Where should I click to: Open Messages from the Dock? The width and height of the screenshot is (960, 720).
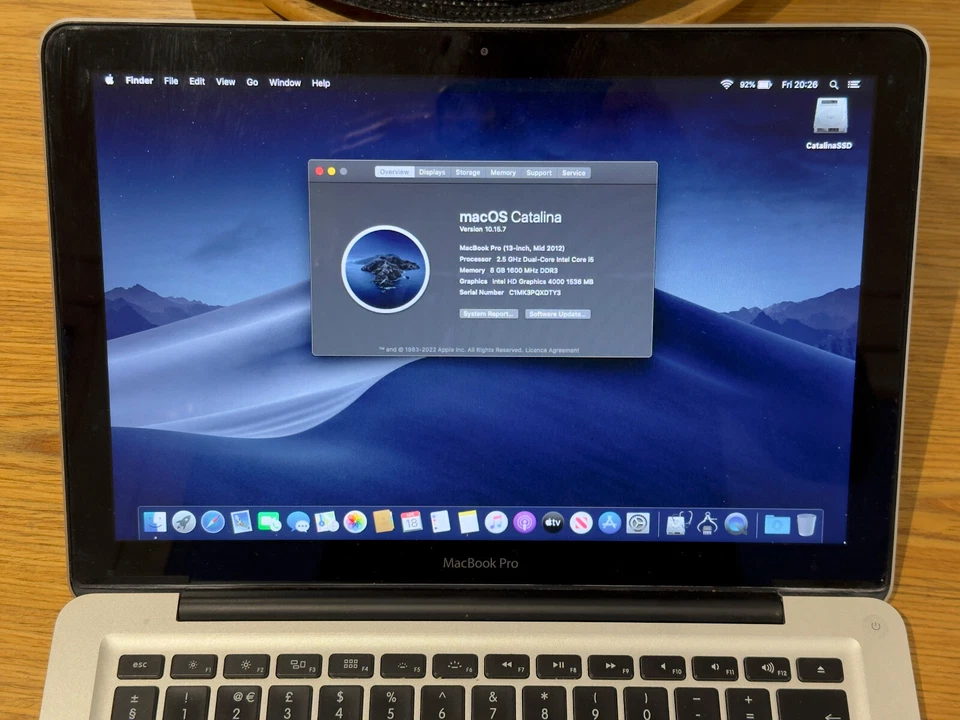pos(297,522)
